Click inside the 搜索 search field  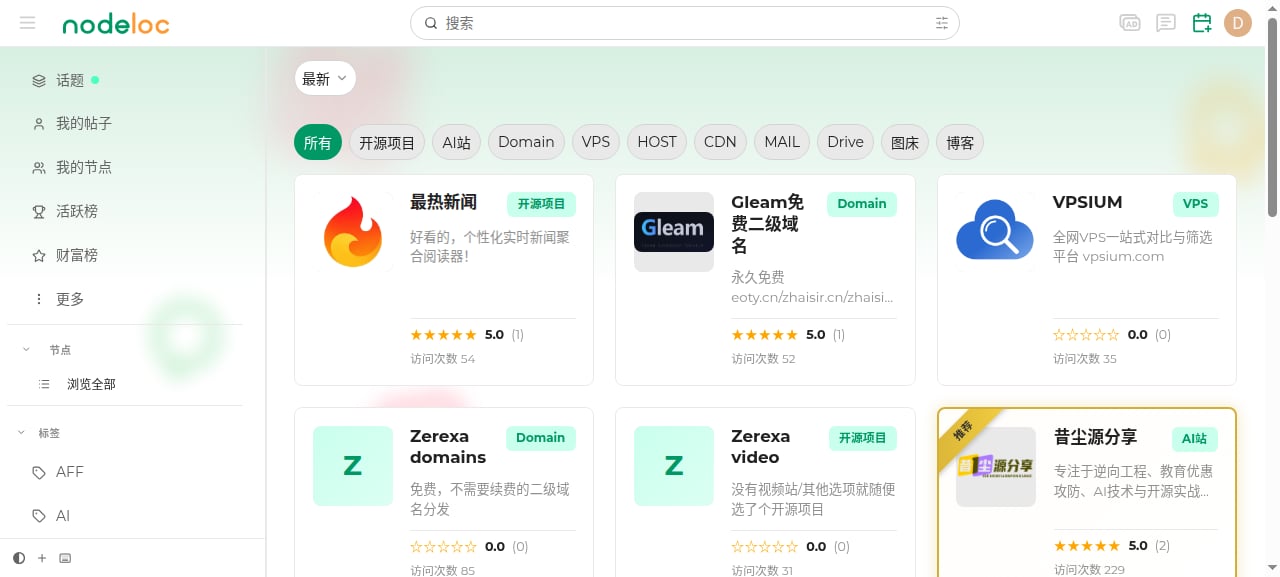(685, 23)
